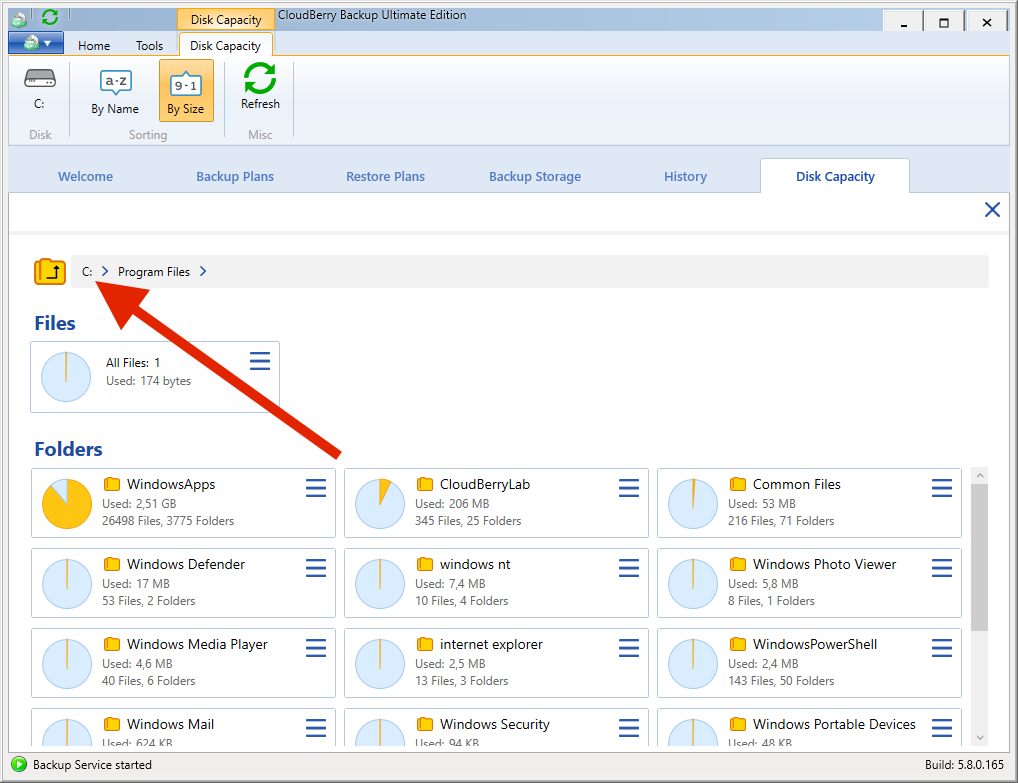Click '345 Files, 25 Folders' text

point(468,521)
